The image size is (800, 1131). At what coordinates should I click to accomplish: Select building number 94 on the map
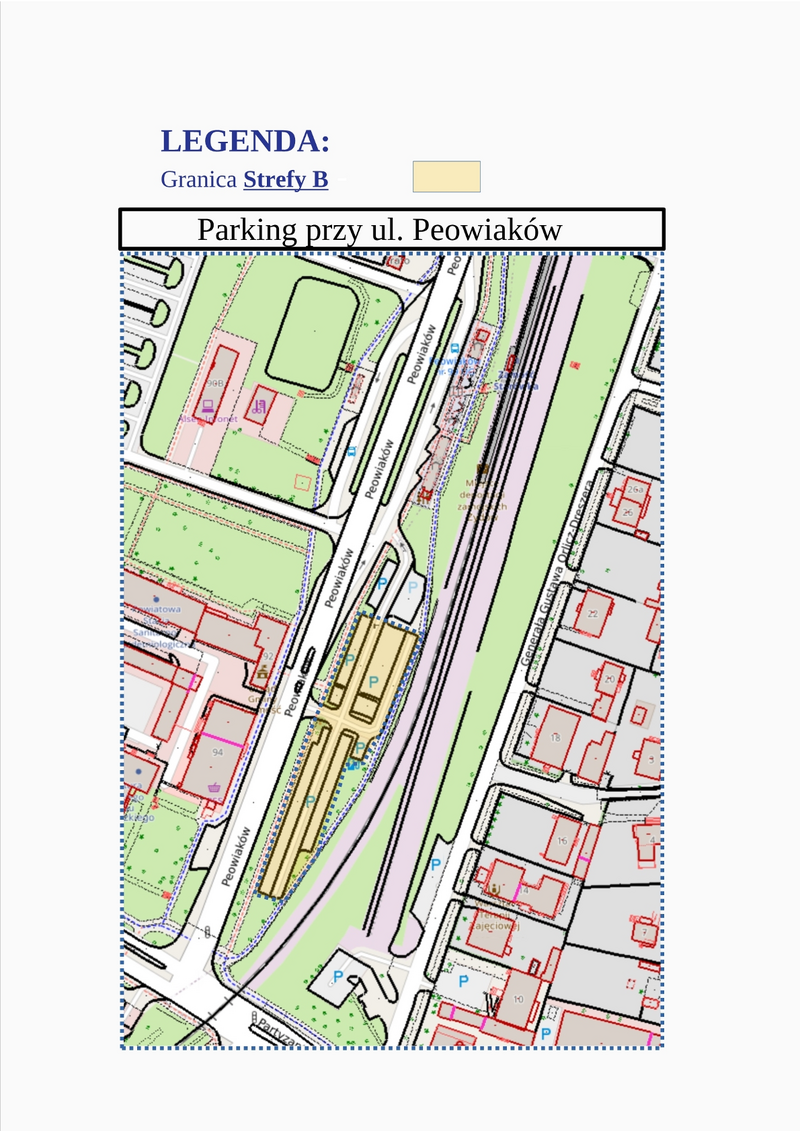(217, 752)
